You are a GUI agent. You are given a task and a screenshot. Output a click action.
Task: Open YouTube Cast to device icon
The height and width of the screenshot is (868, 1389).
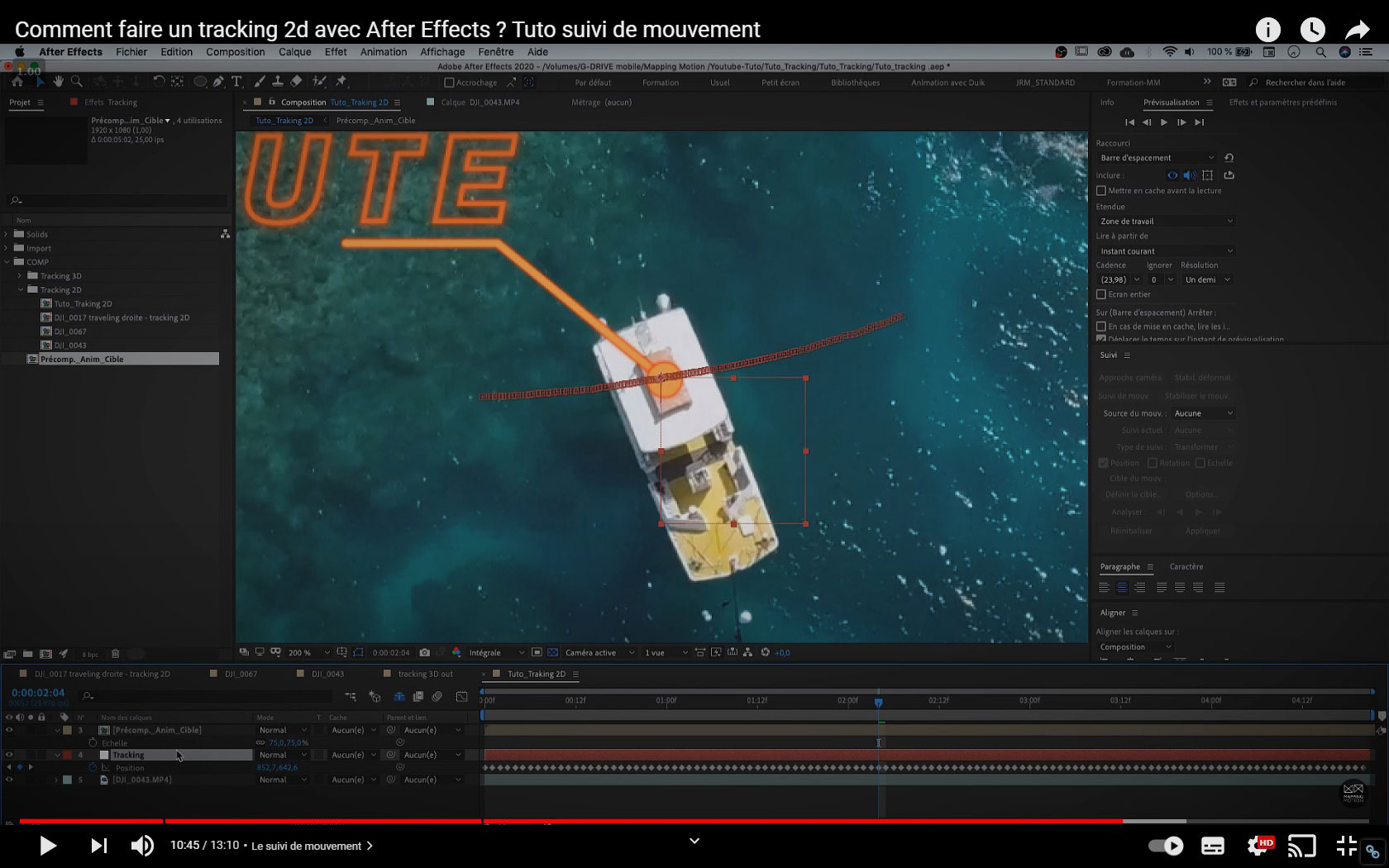click(x=1302, y=846)
